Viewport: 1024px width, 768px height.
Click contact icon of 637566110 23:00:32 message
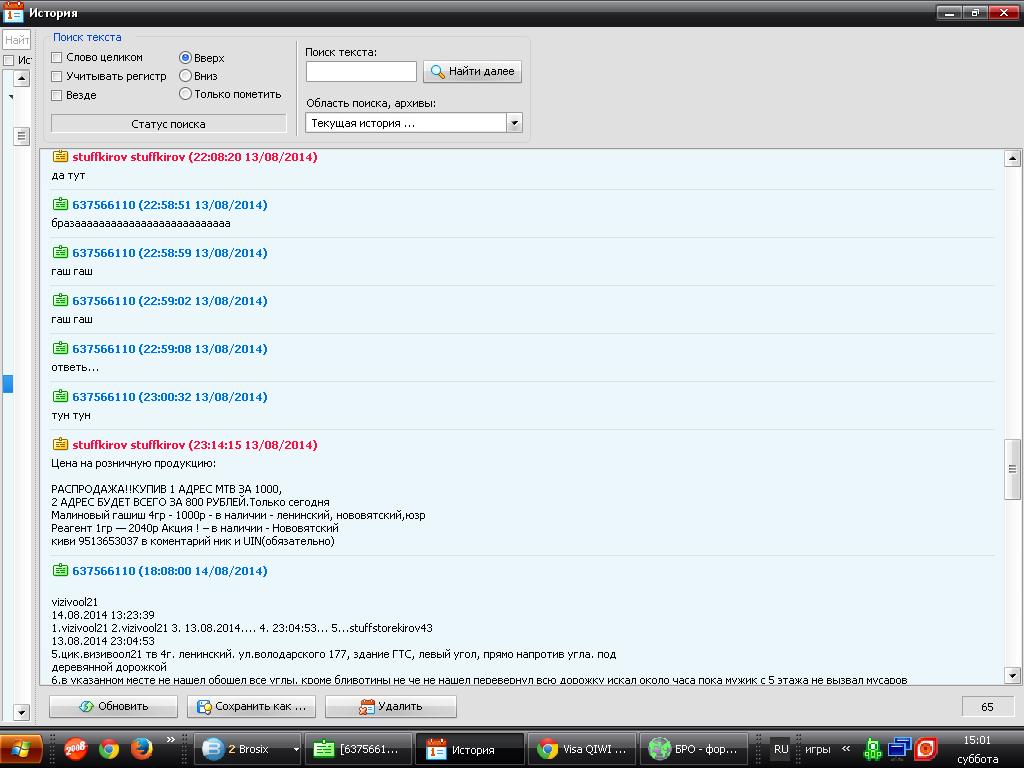(x=60, y=396)
